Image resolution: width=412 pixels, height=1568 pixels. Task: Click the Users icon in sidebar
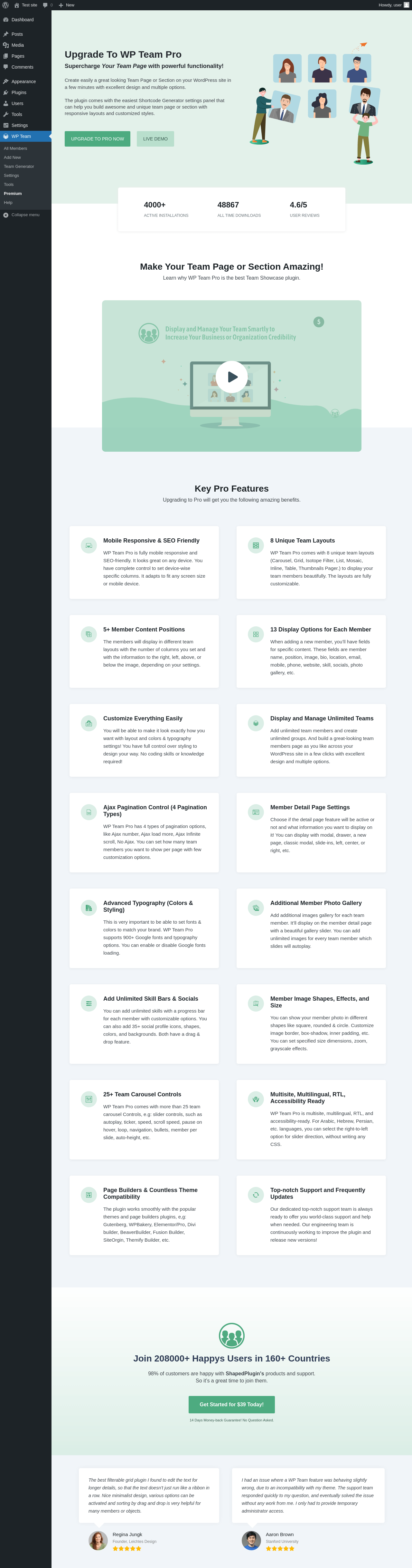click(x=5, y=103)
